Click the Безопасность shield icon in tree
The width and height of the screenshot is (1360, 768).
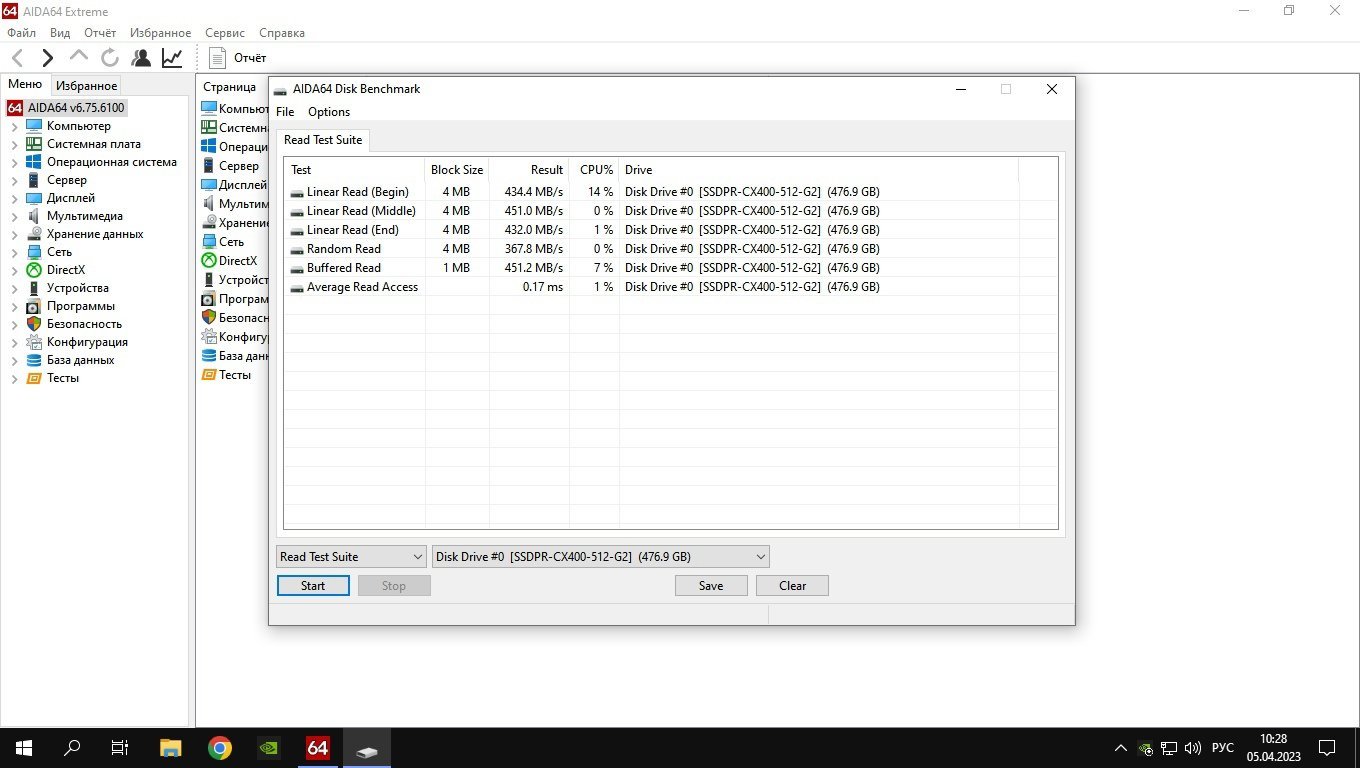pyautogui.click(x=34, y=324)
